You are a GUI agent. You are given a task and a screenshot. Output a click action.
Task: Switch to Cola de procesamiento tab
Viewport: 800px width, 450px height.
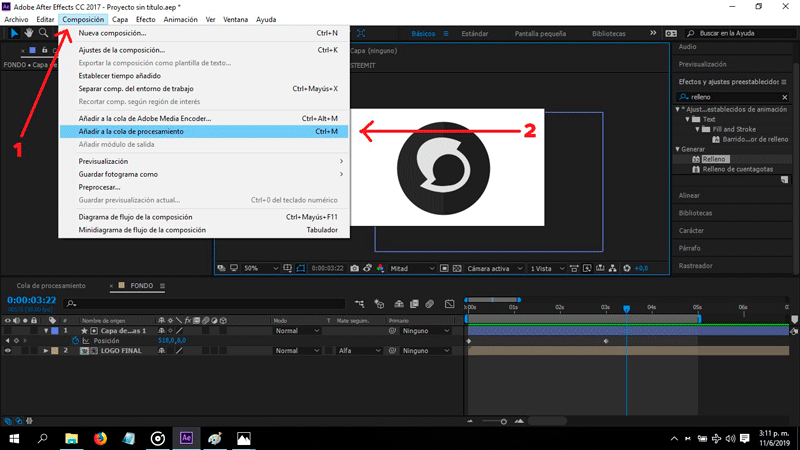point(51,285)
